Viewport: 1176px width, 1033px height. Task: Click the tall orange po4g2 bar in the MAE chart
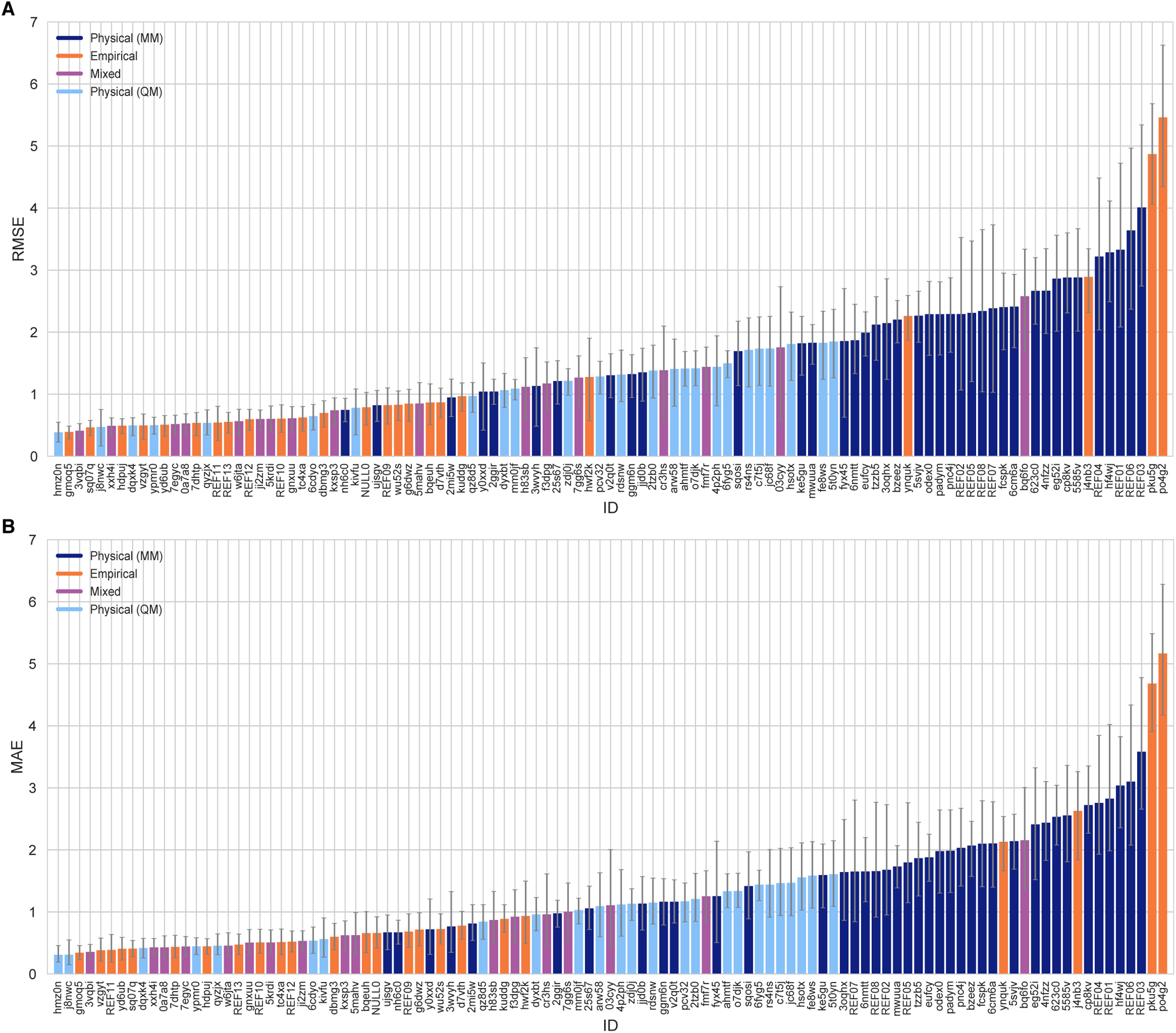pos(1163,814)
